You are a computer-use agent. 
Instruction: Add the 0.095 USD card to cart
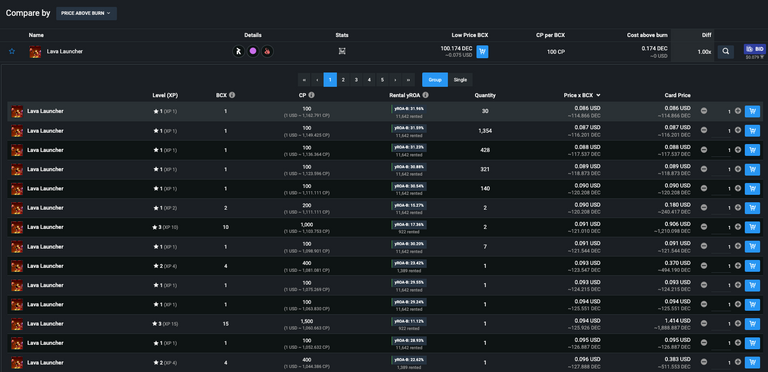click(x=752, y=343)
